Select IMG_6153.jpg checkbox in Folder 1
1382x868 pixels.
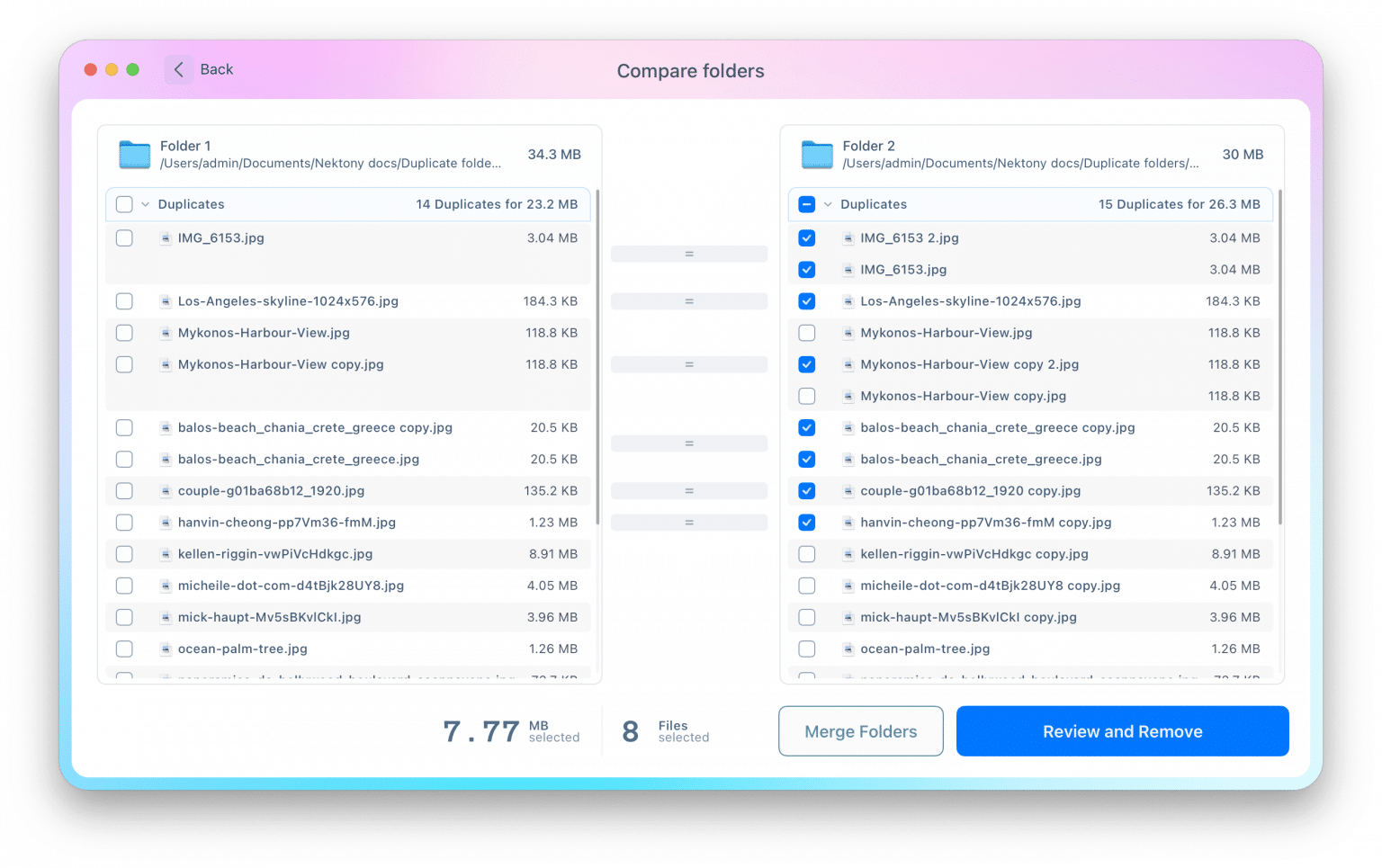124,238
